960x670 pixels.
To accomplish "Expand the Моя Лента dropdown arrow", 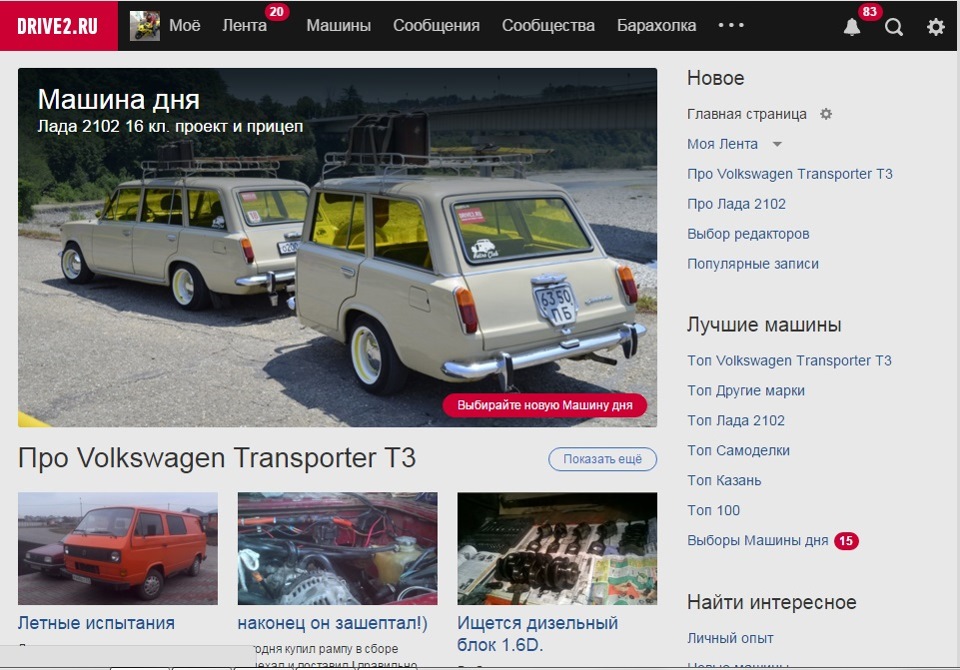I will (777, 145).
